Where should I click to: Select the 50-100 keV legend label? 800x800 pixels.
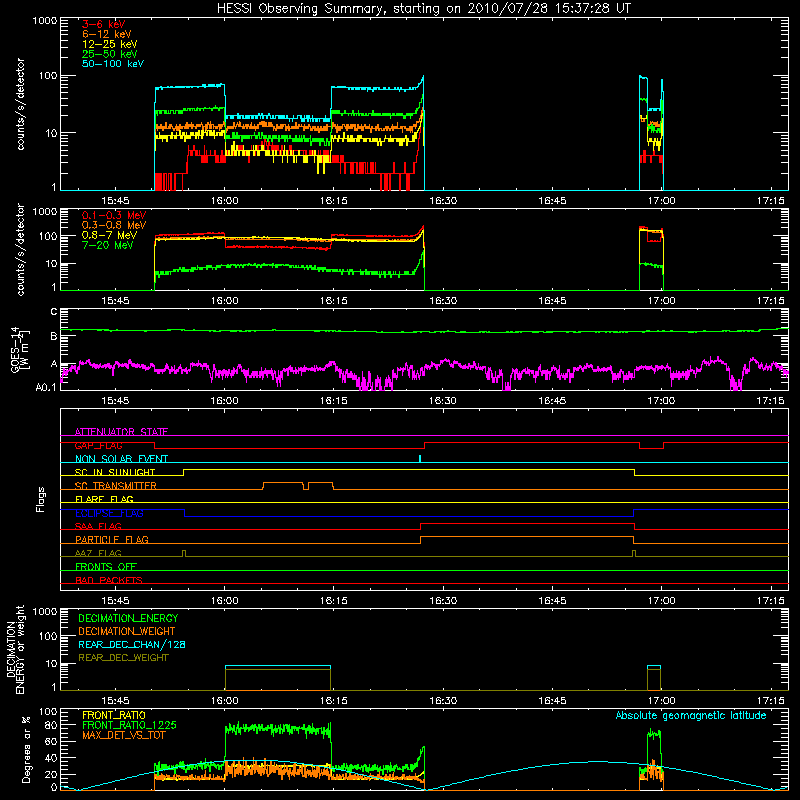tap(113, 64)
